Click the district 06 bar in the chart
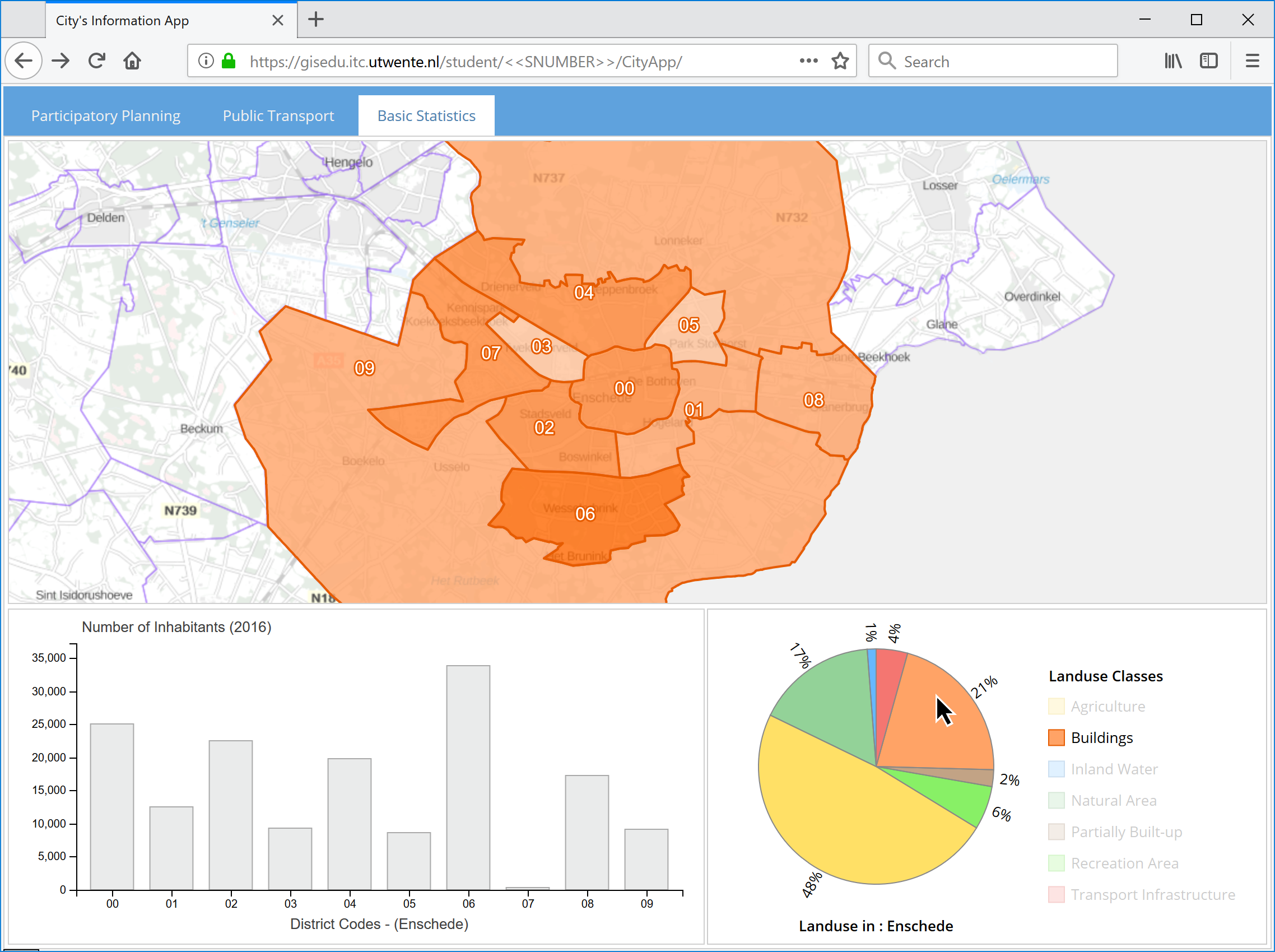This screenshot has height=952, width=1275. click(468, 777)
